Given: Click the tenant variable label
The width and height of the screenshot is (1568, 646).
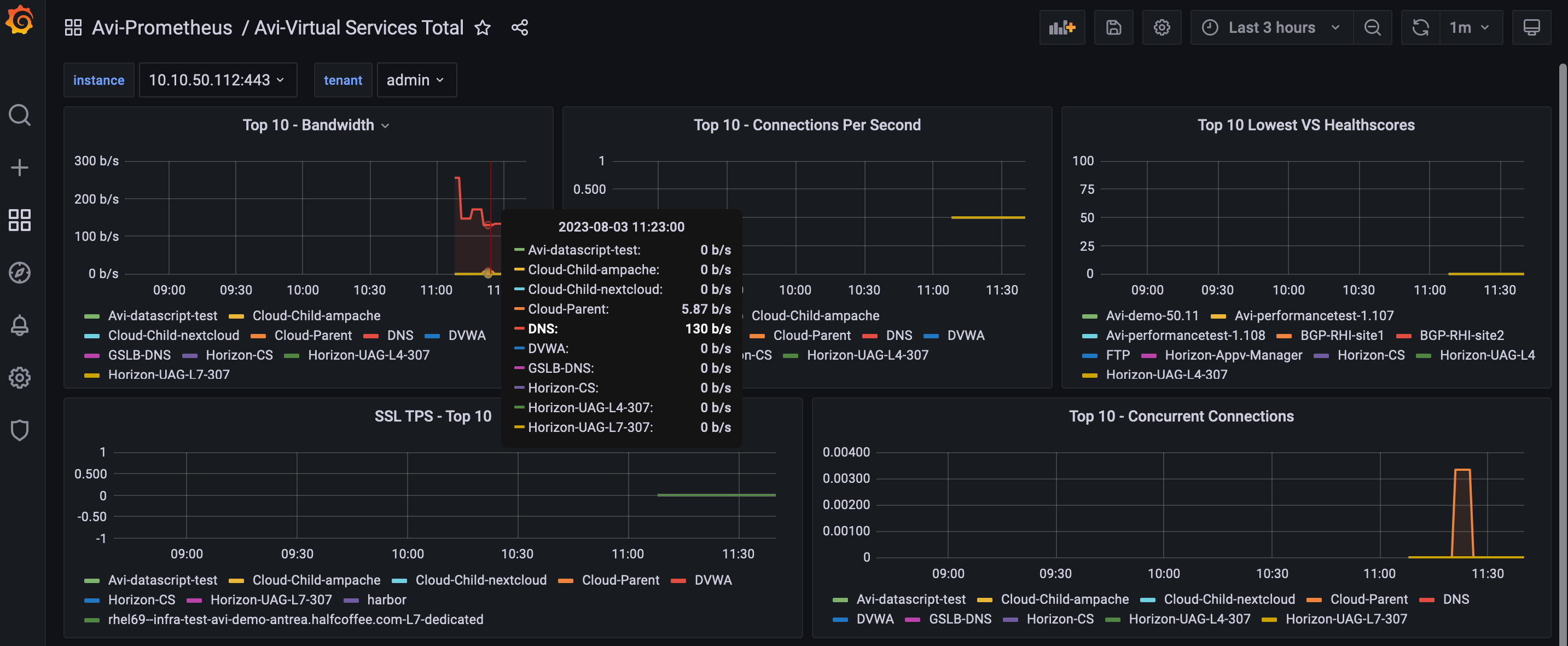Looking at the screenshot, I should pyautogui.click(x=342, y=80).
